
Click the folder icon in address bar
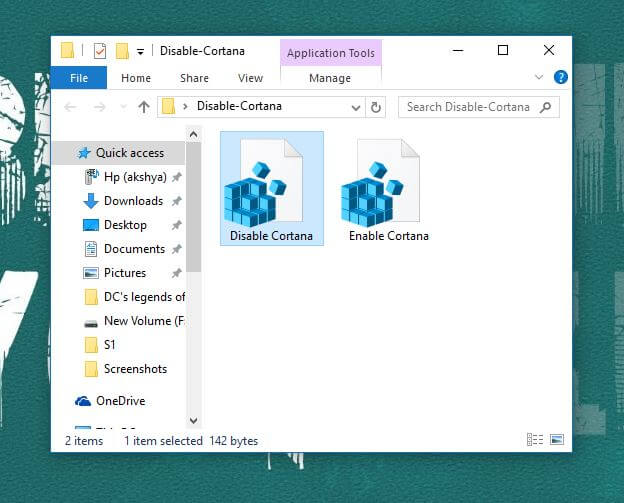pyautogui.click(x=168, y=107)
